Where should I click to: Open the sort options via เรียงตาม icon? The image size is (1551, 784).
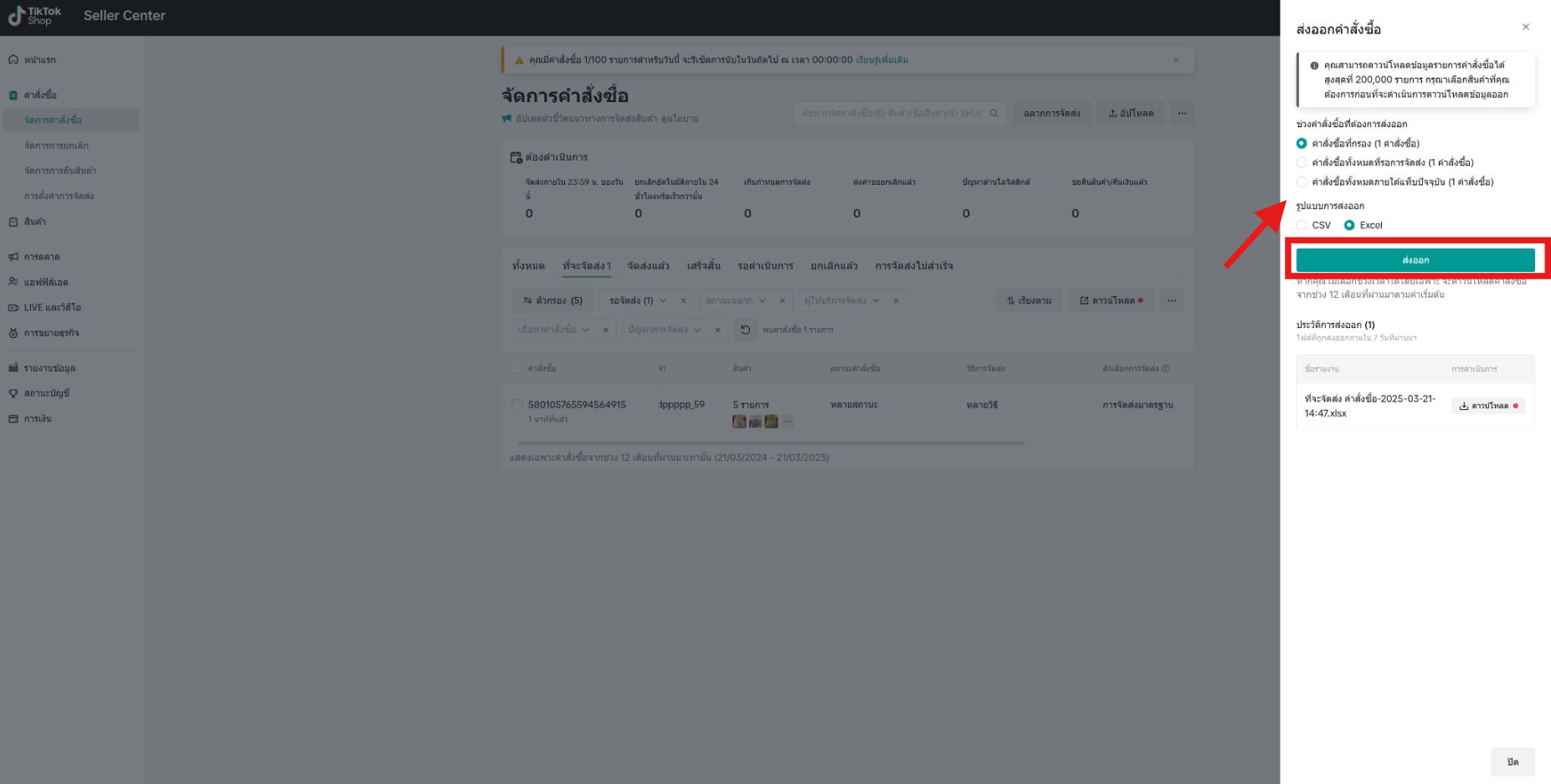click(1029, 300)
